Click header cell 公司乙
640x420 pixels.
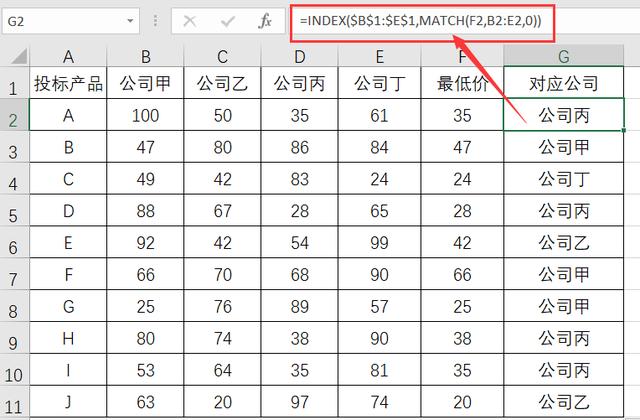click(222, 83)
